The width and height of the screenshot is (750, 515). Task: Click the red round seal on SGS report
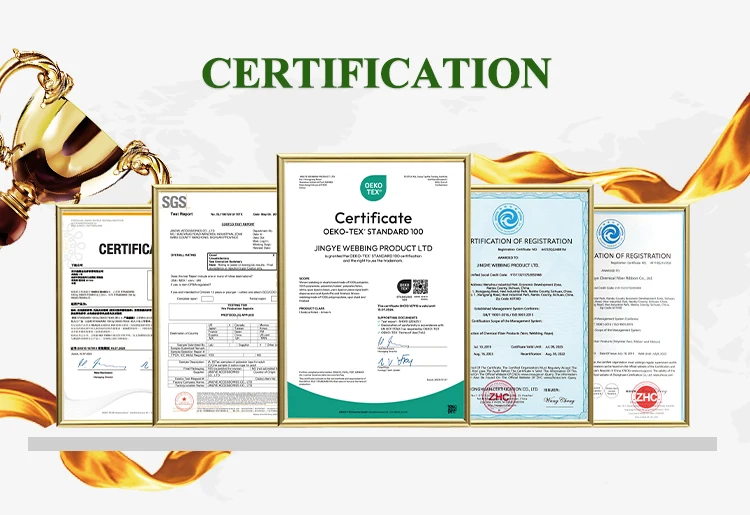point(184,401)
